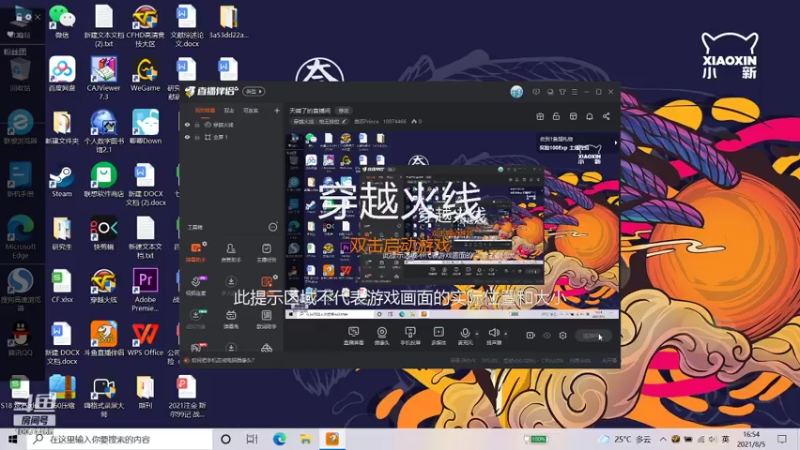Click the start streaming button
The width and height of the screenshot is (800, 450).
point(593,336)
